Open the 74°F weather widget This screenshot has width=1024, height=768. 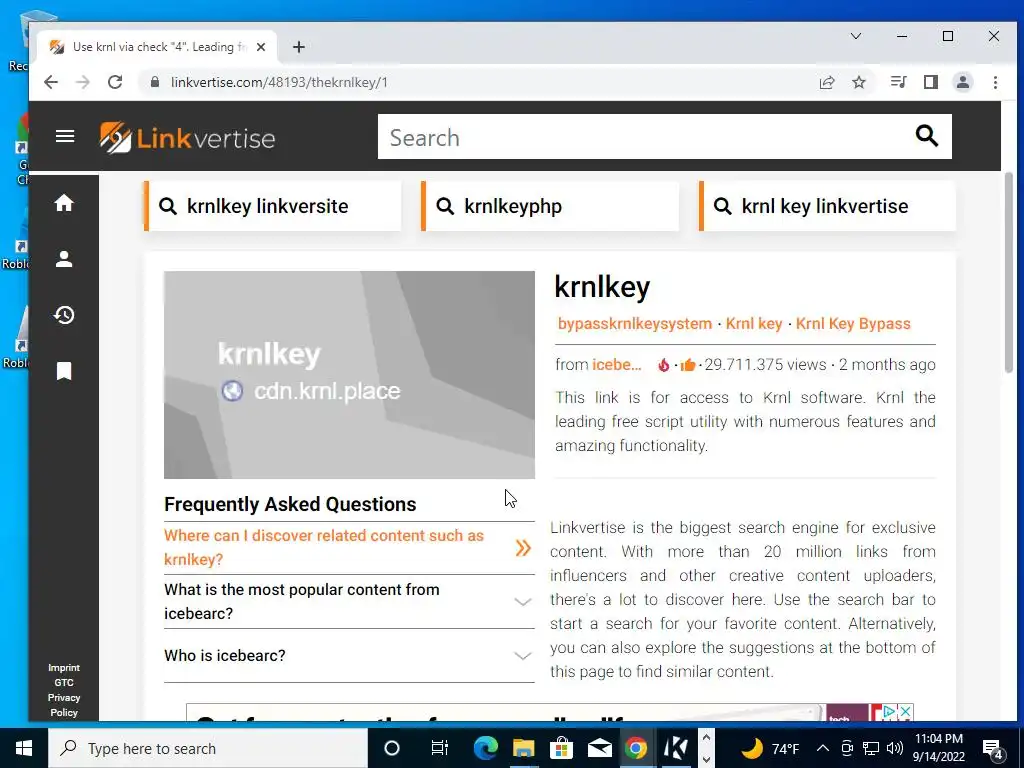[771, 748]
